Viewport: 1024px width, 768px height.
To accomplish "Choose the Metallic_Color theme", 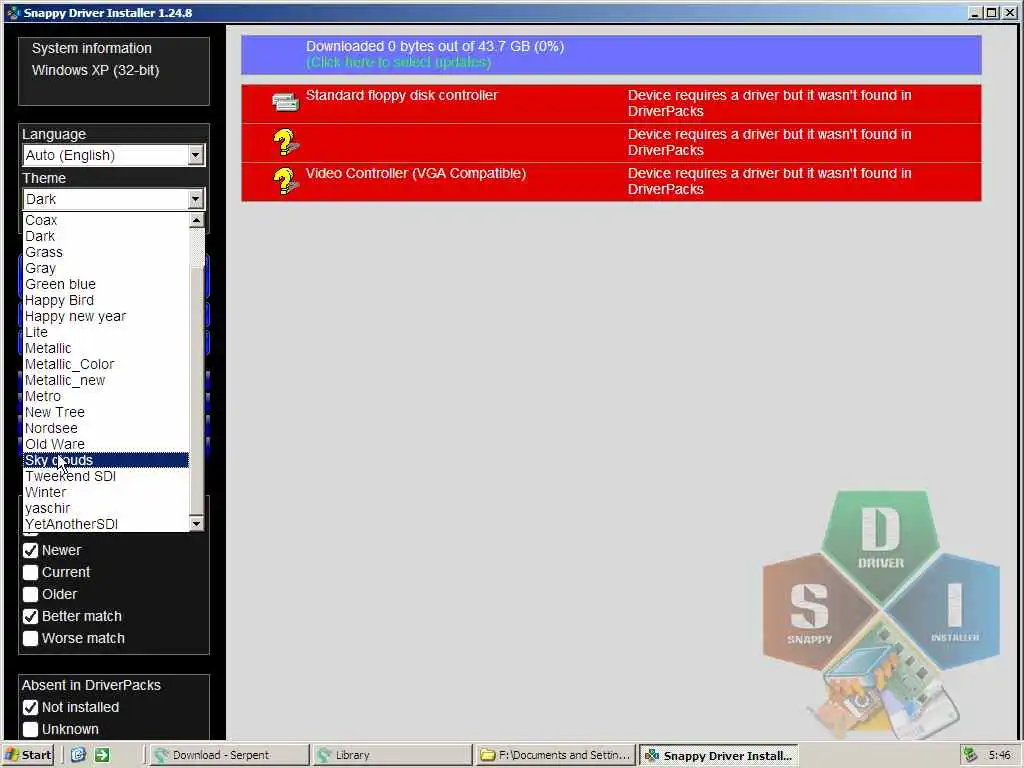I will [106, 364].
